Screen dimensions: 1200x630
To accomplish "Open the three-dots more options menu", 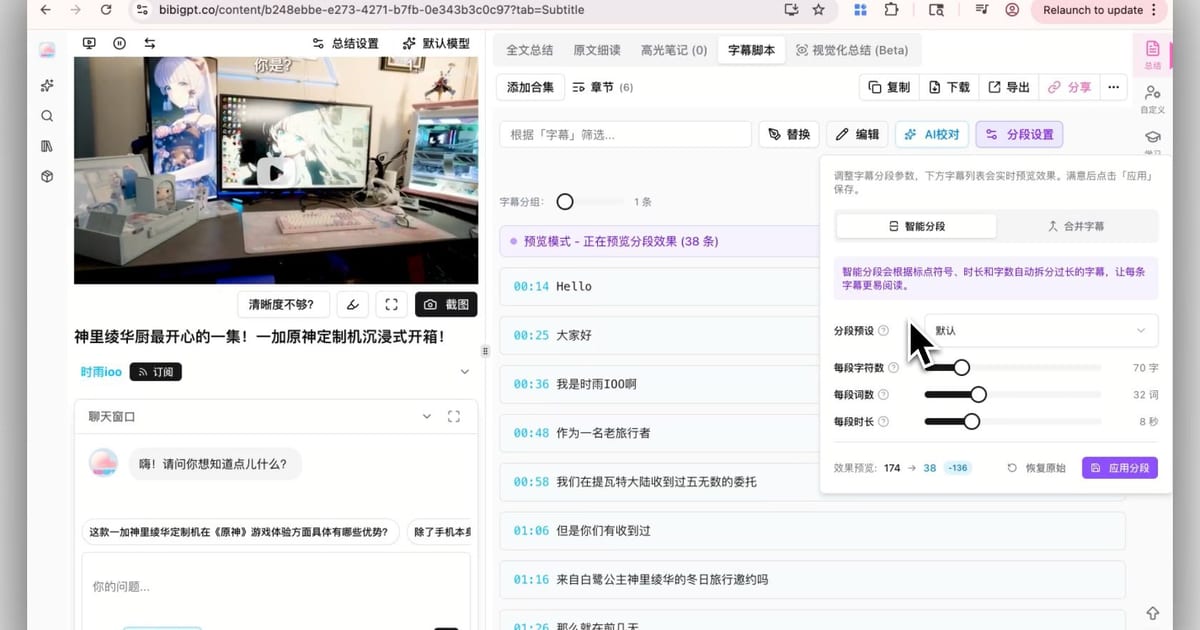I will click(1113, 87).
